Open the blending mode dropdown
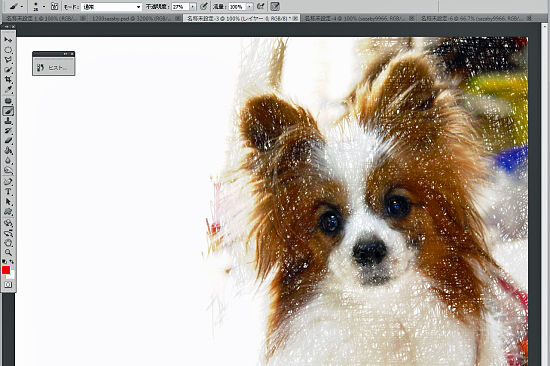 click(112, 7)
